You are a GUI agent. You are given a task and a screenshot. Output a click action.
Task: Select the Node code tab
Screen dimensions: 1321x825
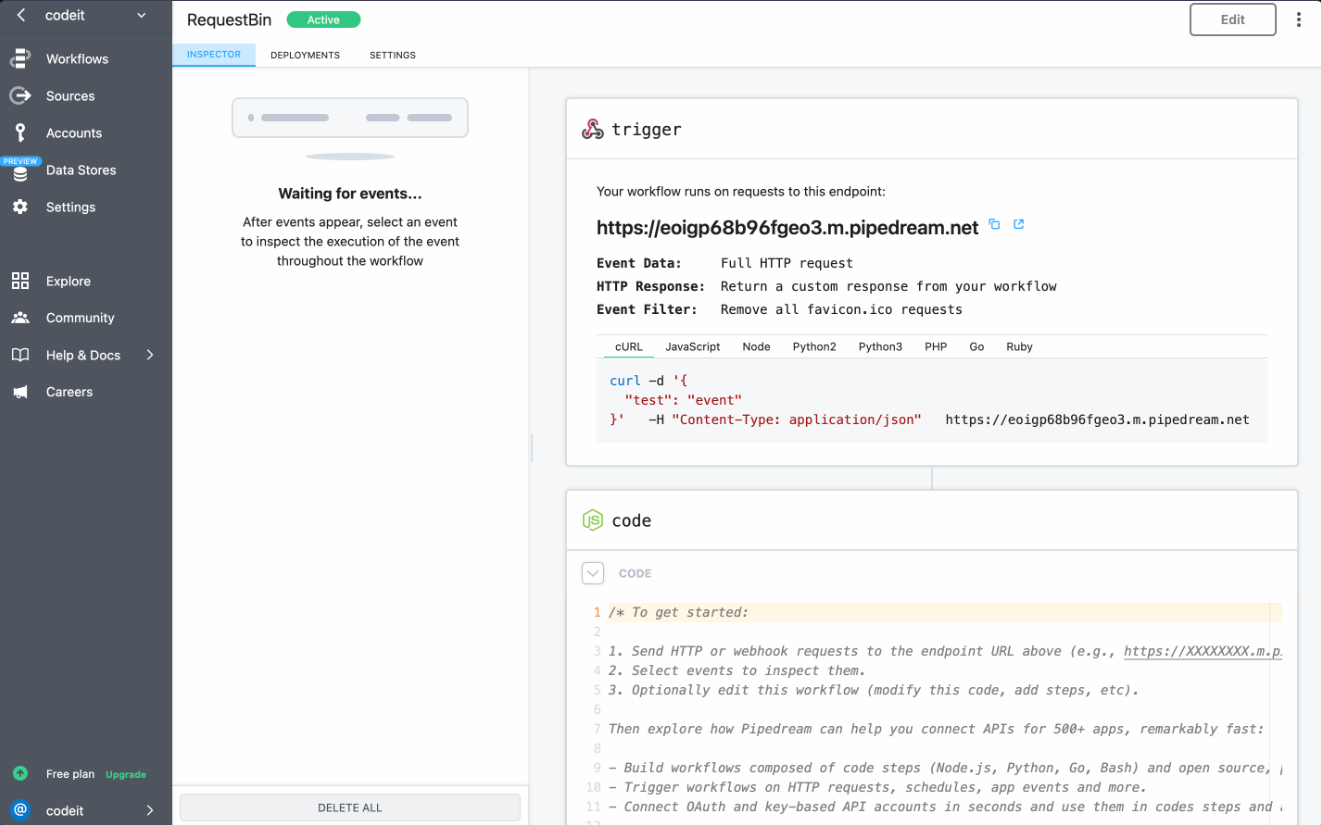coord(756,347)
